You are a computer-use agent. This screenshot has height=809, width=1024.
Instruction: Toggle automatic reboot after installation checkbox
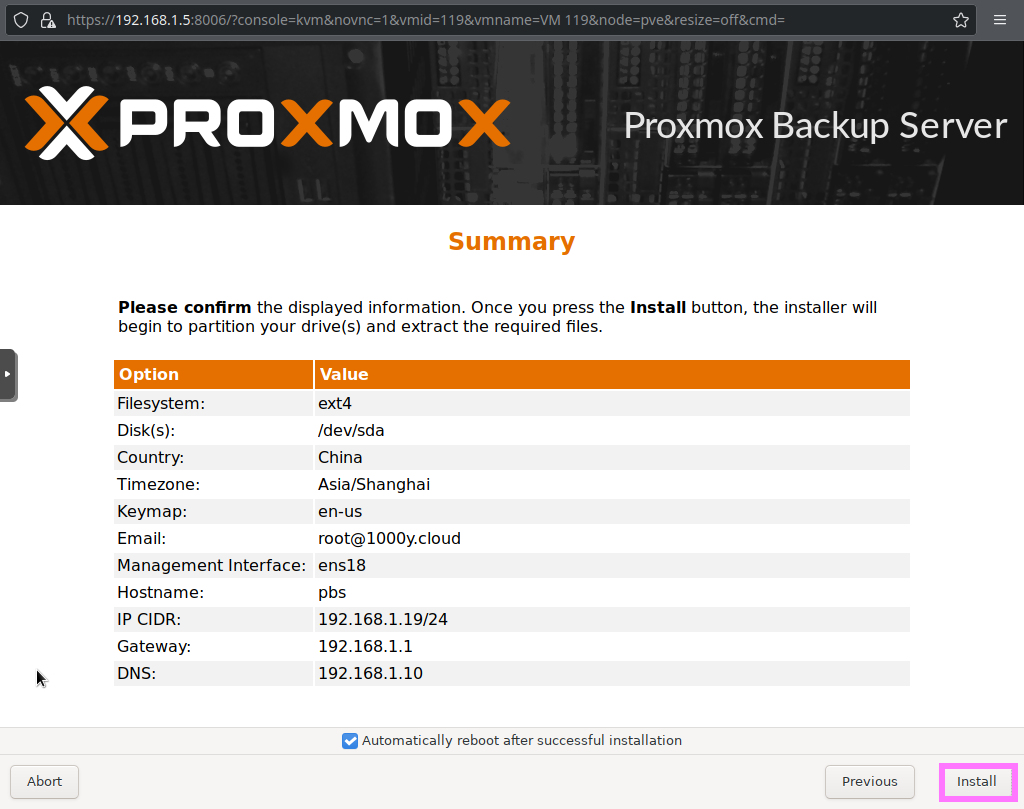point(350,741)
